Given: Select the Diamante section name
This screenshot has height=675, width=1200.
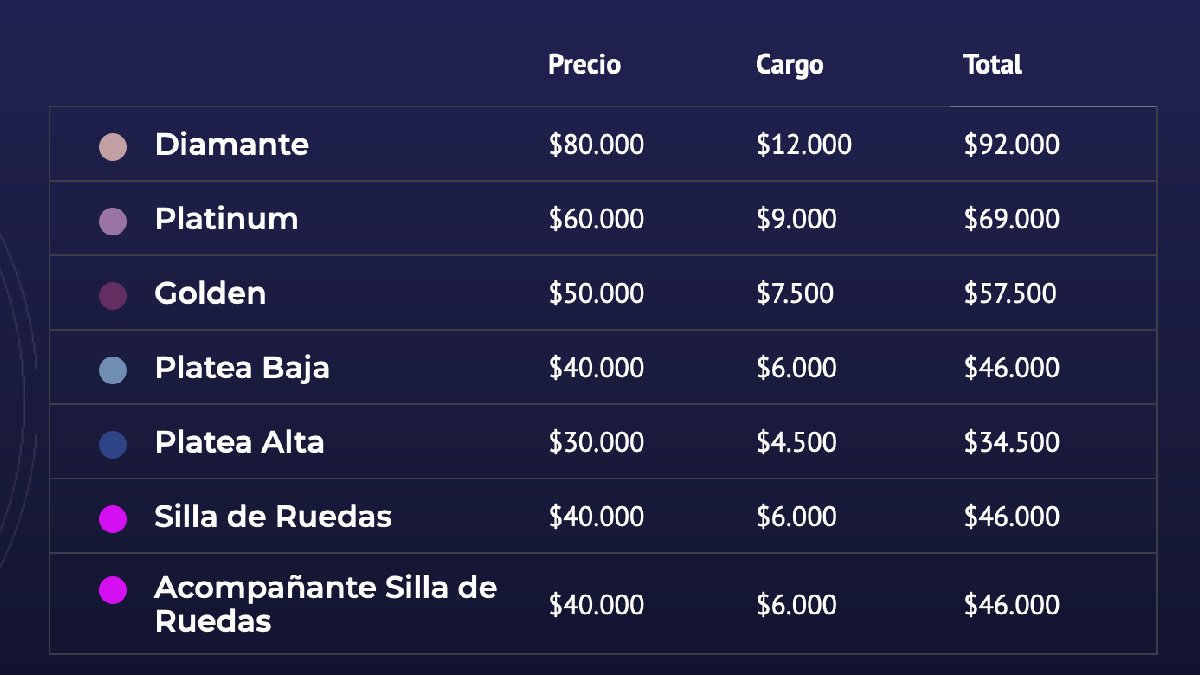Looking at the screenshot, I should (231, 144).
